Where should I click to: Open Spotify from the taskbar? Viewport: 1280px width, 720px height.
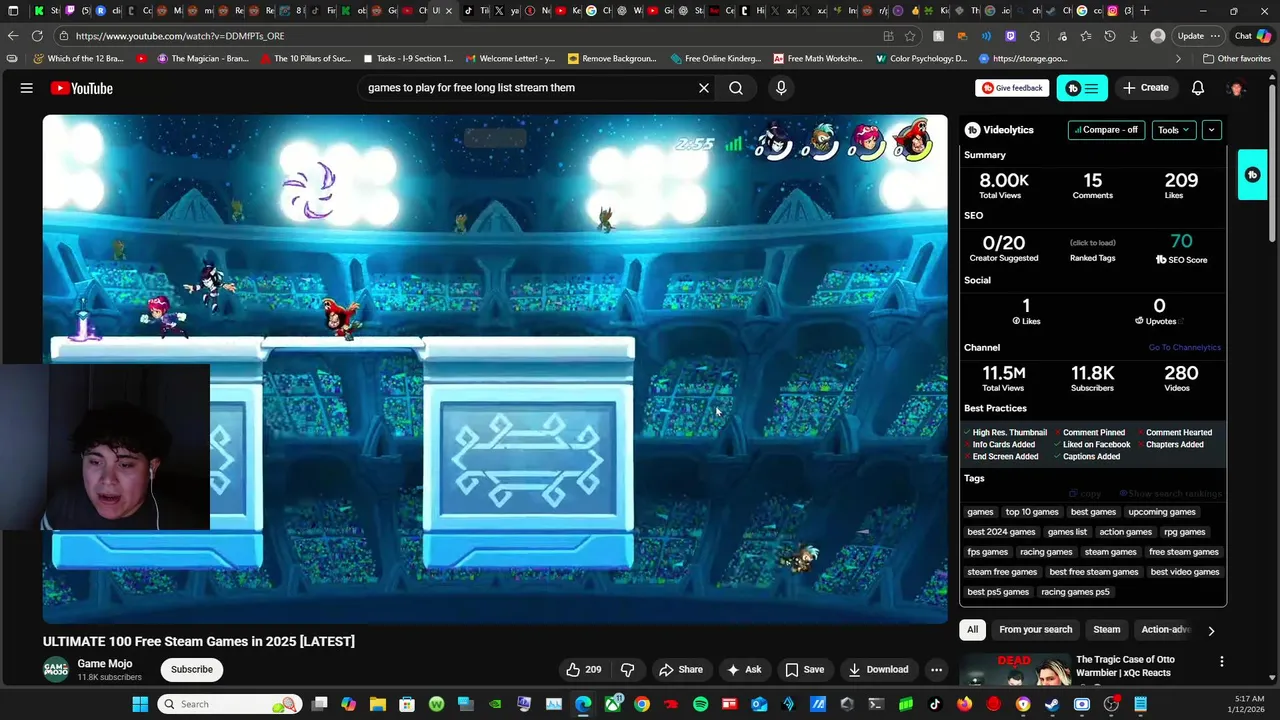[700, 704]
